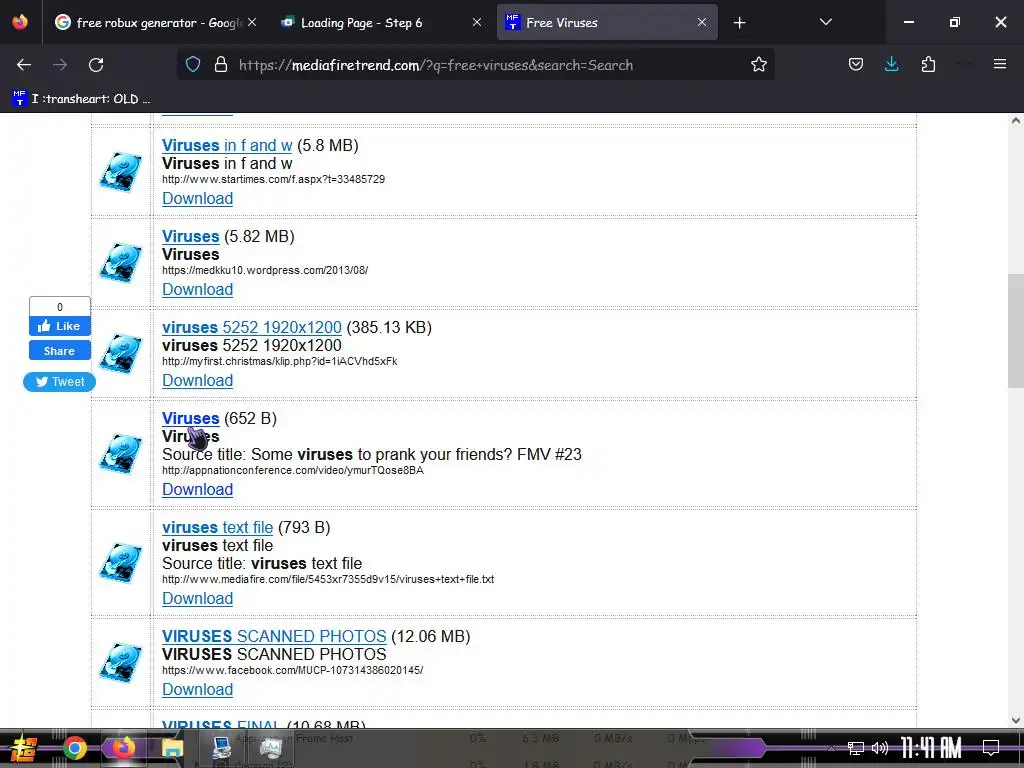Open the network tray icon
Image resolution: width=1024 pixels, height=768 pixels.
(856, 748)
